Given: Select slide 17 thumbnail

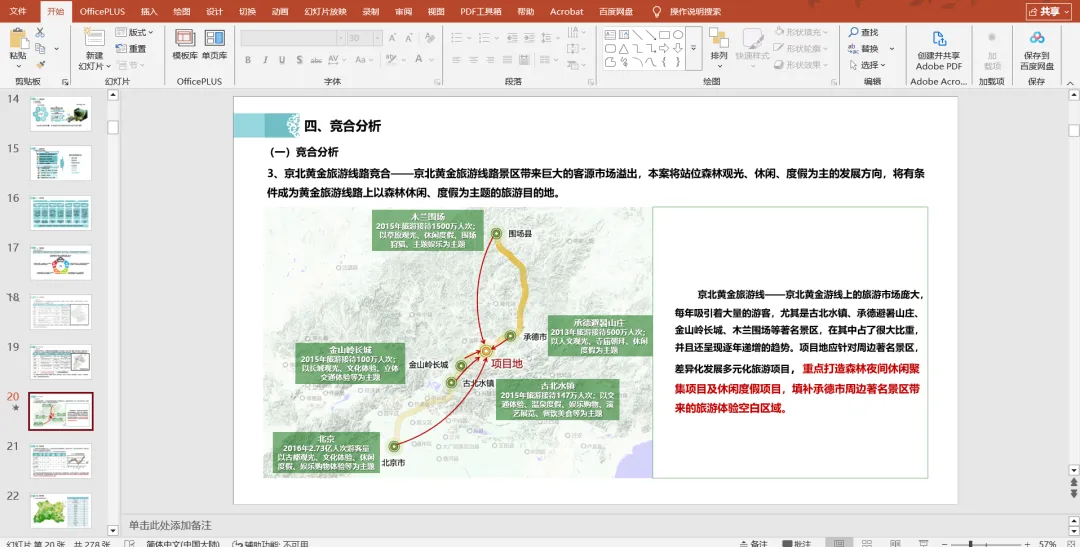Looking at the screenshot, I should coord(61,262).
